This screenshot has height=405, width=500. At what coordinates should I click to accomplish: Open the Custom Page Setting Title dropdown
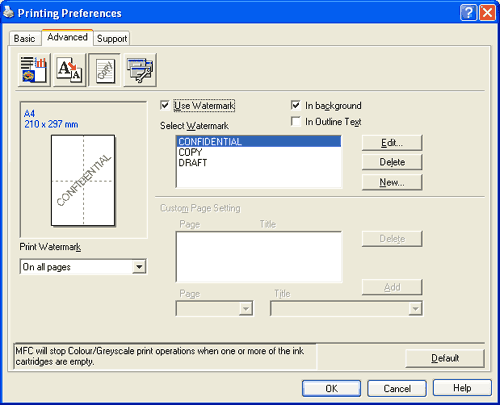click(415, 309)
